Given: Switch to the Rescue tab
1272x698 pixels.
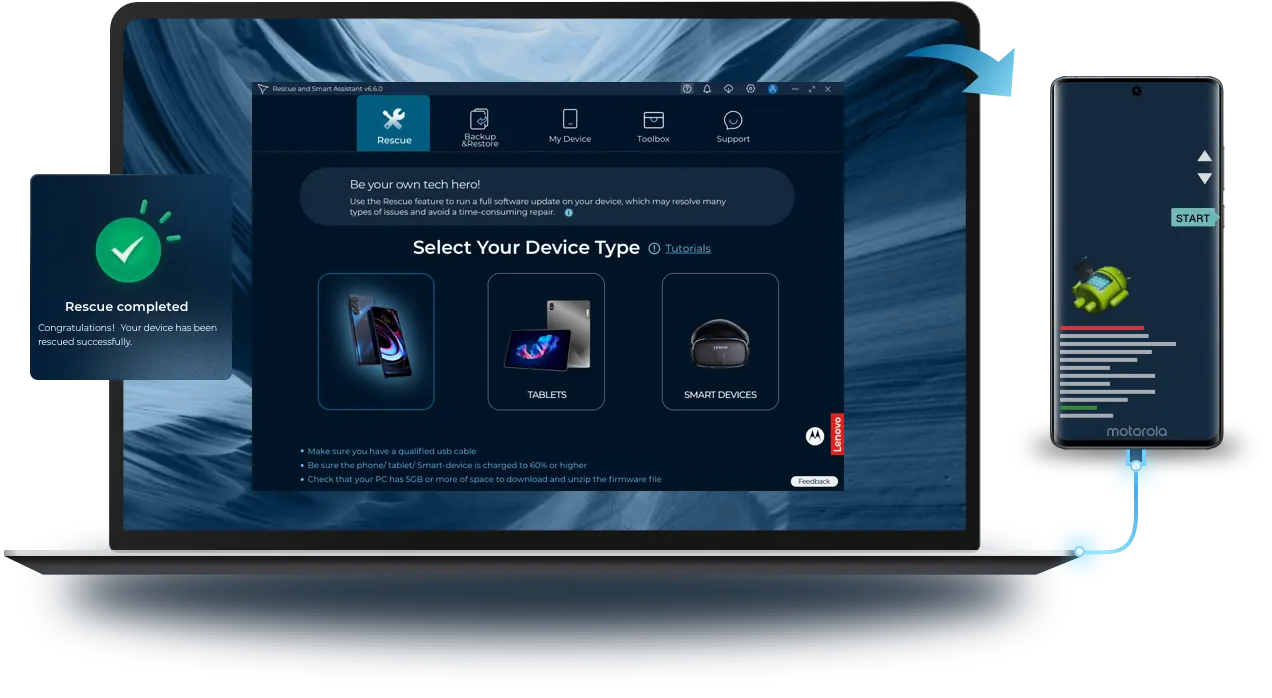Looking at the screenshot, I should click(393, 123).
